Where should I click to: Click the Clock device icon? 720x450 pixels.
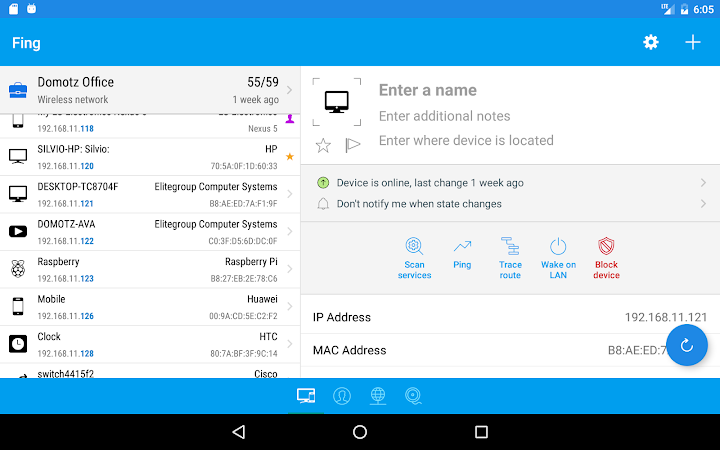tap(18, 343)
